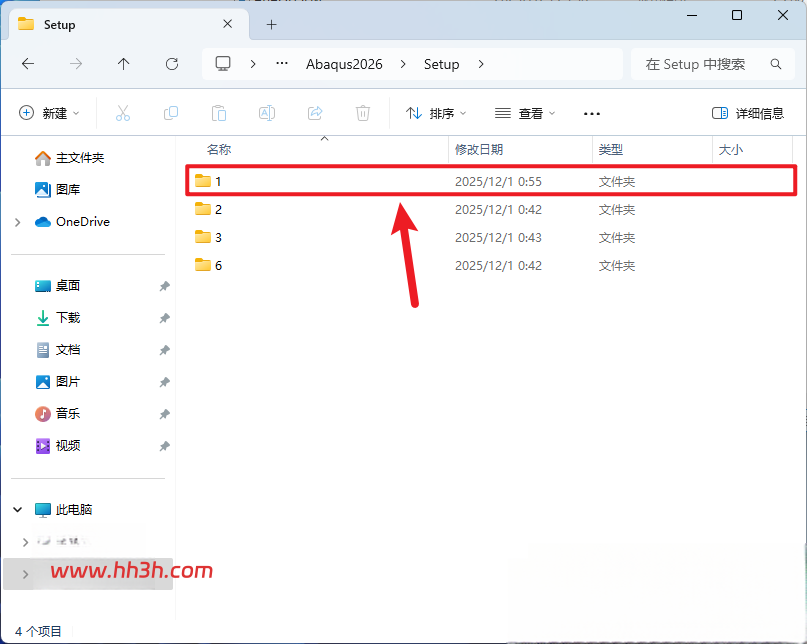This screenshot has height=644, width=807.
Task: Collapse the 此电脑 tree node
Action: click(x=17, y=510)
